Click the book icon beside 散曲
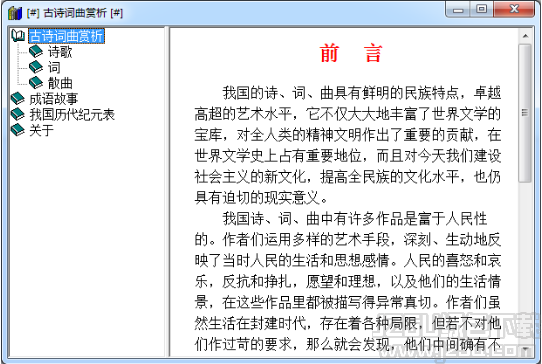Image resolution: width=542 pixels, height=364 pixels. [36, 83]
